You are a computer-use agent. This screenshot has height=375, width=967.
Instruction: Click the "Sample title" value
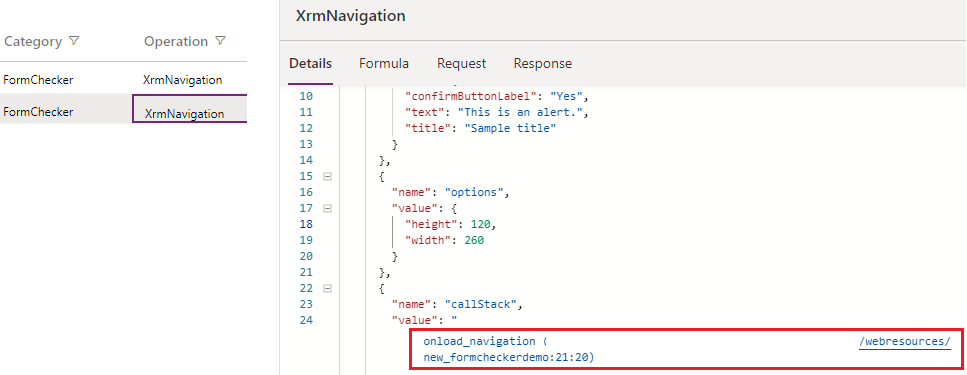511,128
